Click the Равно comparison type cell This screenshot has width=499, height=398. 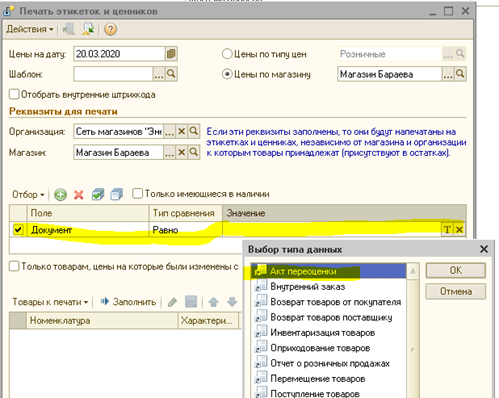pos(186,230)
